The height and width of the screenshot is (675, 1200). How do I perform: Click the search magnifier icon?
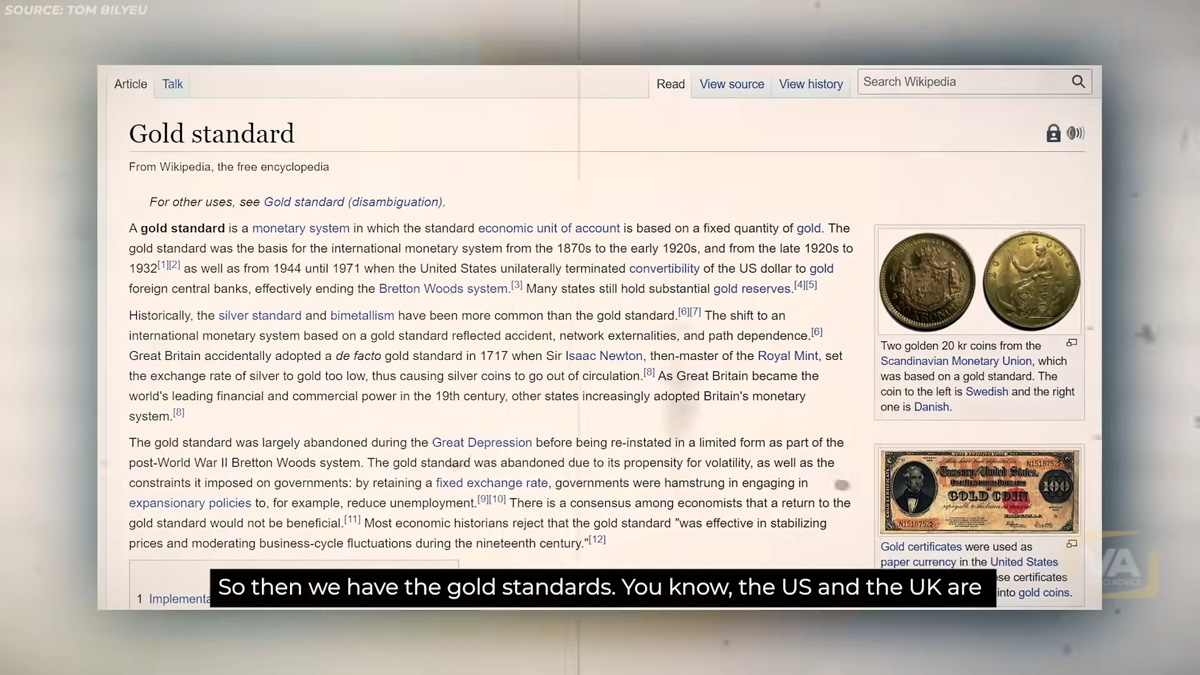(1078, 82)
